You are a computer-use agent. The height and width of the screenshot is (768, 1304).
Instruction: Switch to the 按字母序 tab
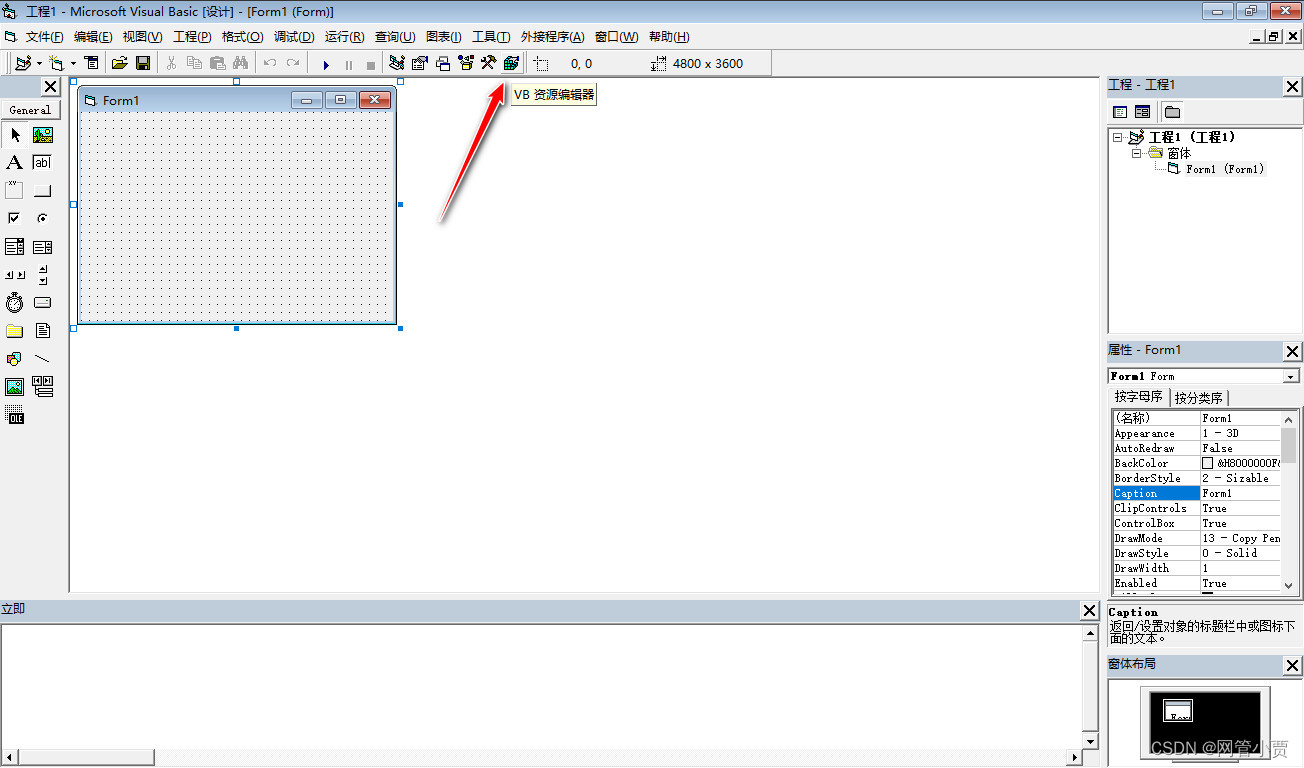[x=1139, y=397]
